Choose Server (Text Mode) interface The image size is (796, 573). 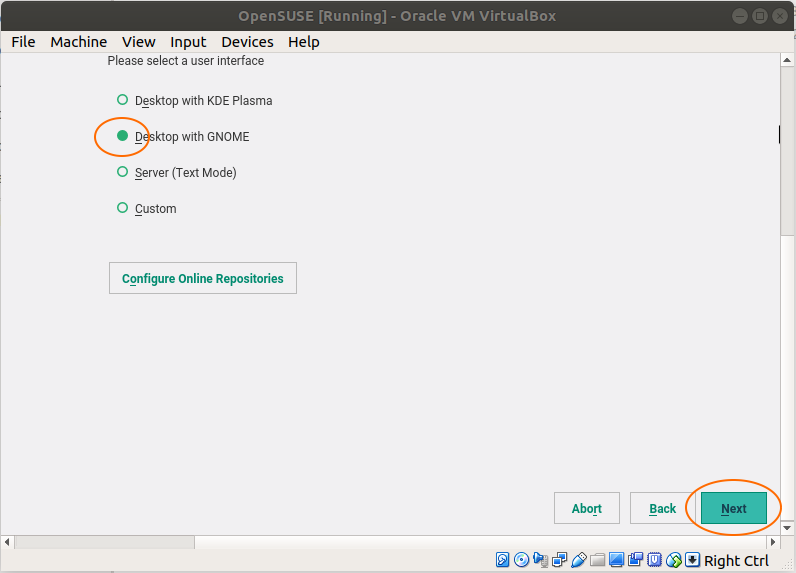177,173
